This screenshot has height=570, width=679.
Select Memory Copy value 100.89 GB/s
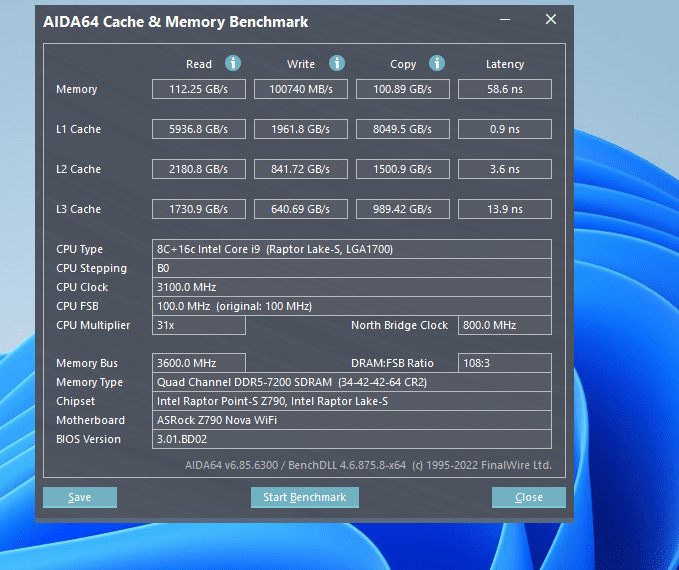(403, 89)
